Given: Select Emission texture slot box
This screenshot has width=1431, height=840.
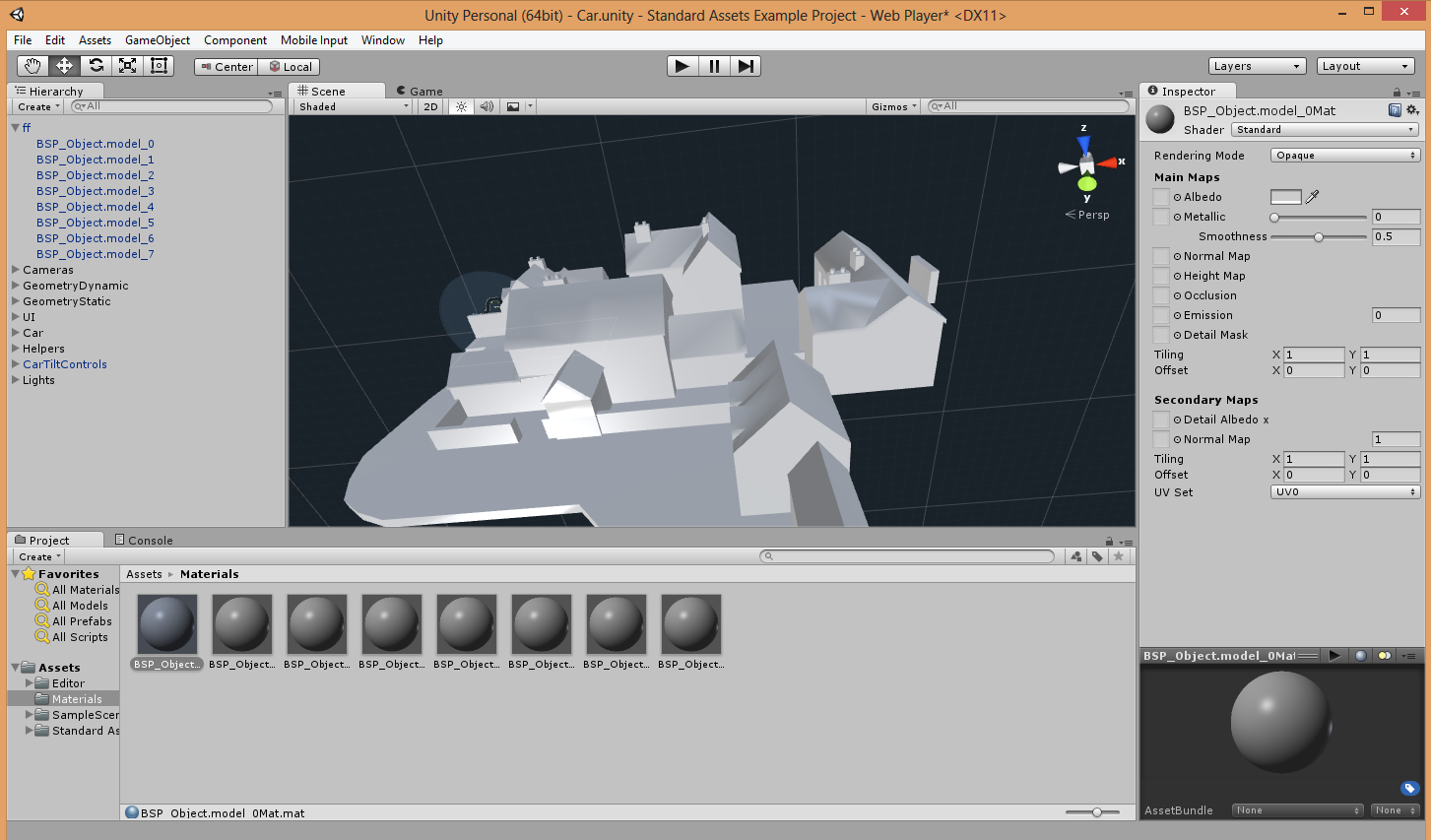Looking at the screenshot, I should 1161,315.
